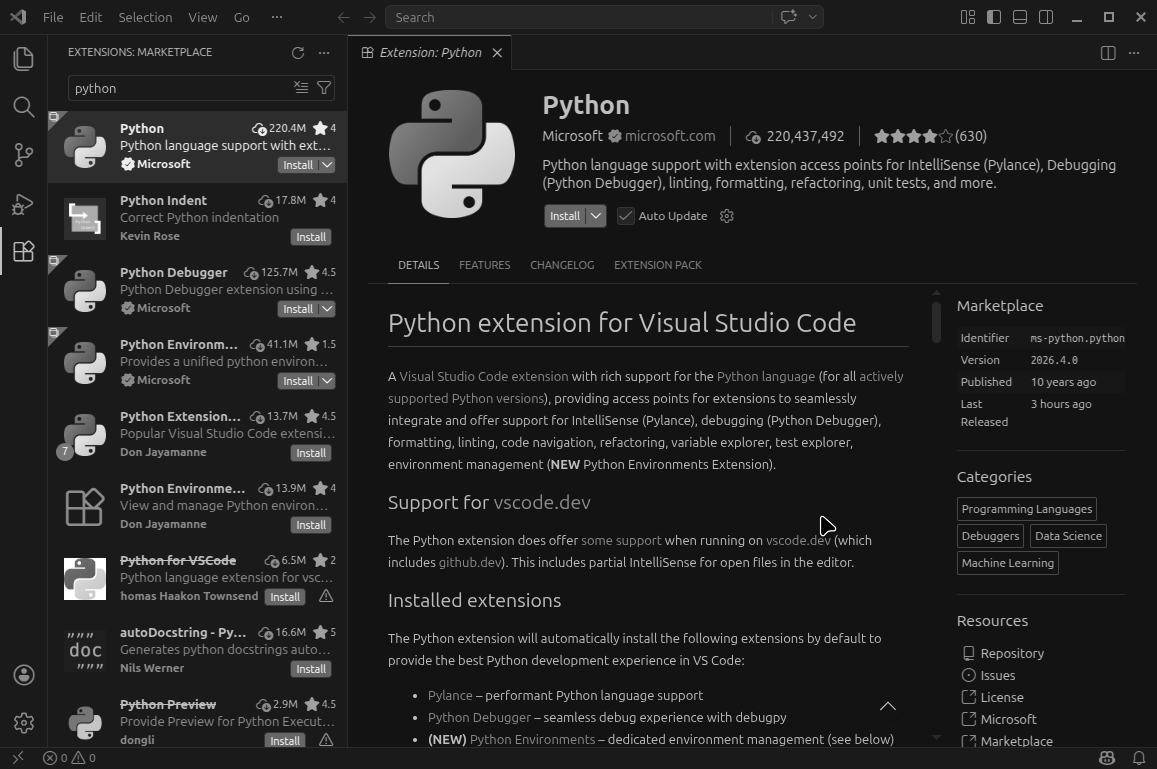Open the Search view in activity bar
1157x769 pixels.
point(24,107)
